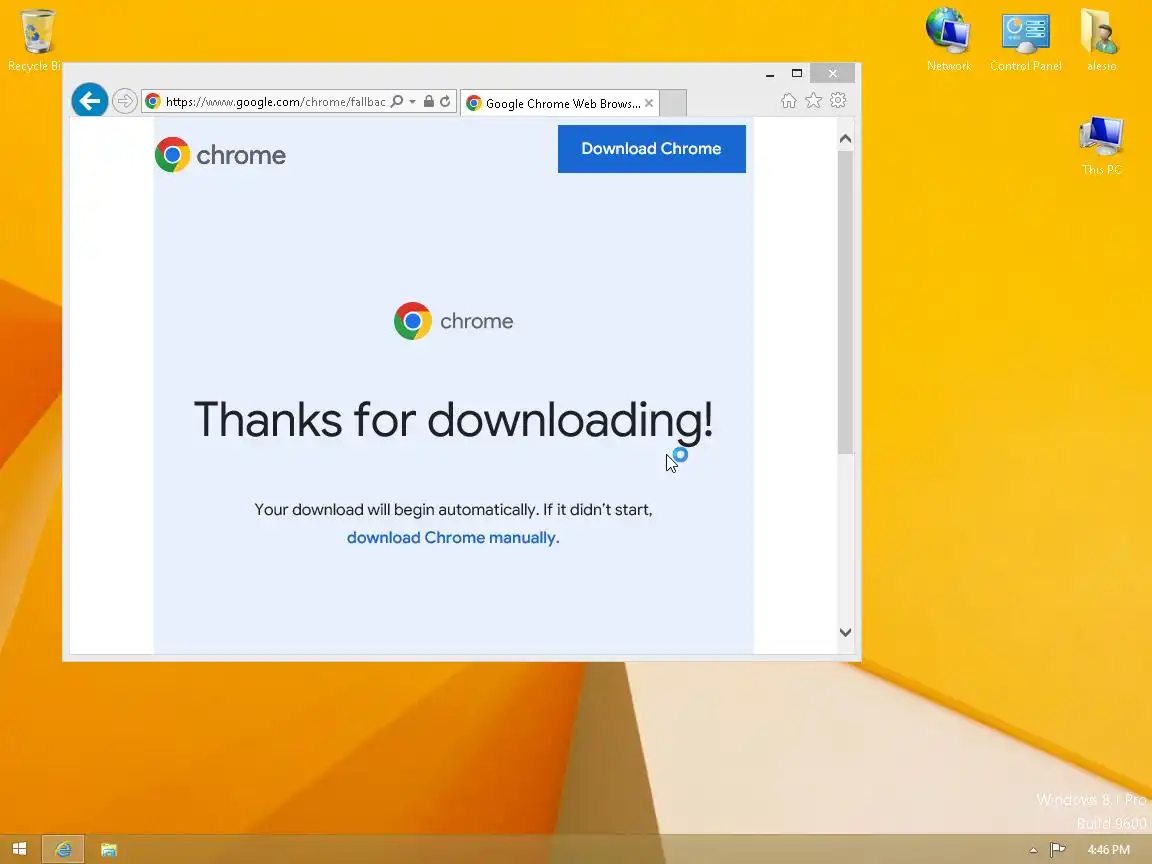Select the Google Chrome Web Browser tab
The height and width of the screenshot is (864, 1152).
point(558,103)
